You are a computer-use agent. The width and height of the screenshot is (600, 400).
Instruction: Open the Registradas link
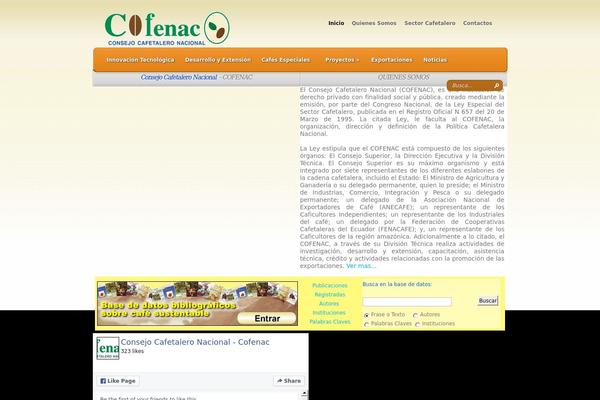pyautogui.click(x=329, y=294)
